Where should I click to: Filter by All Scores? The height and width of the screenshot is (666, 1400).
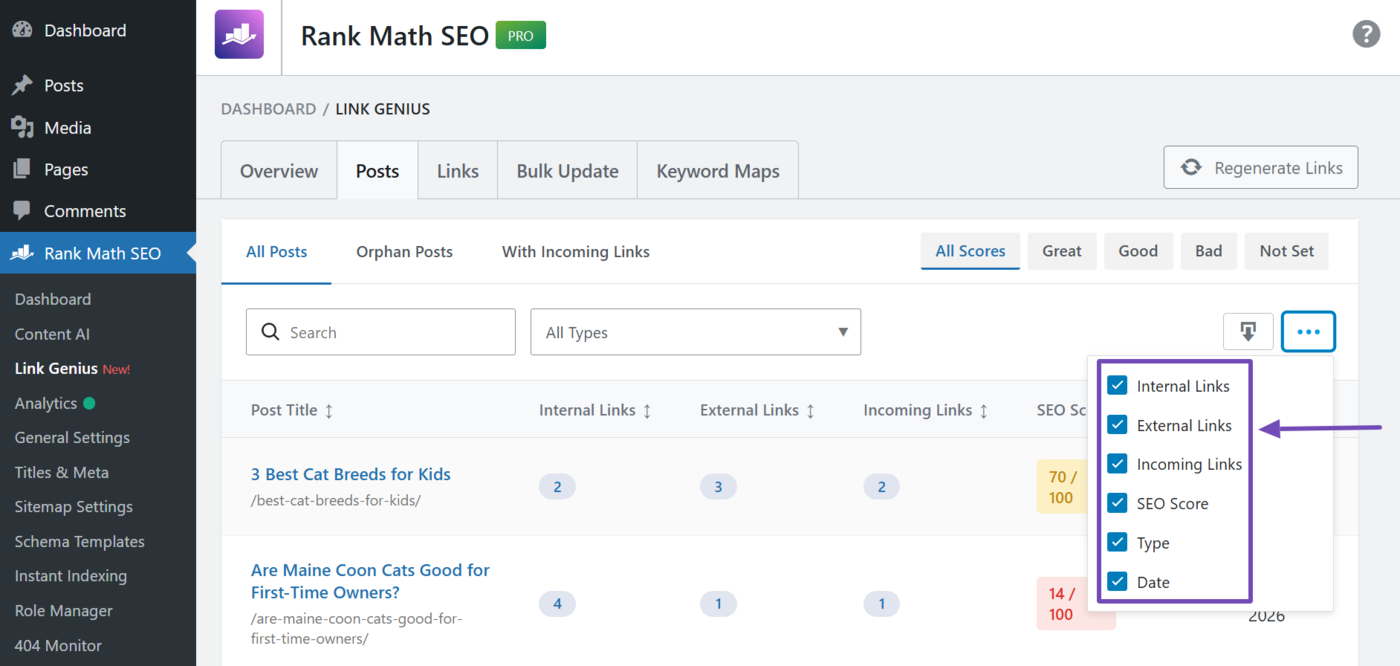pos(970,251)
